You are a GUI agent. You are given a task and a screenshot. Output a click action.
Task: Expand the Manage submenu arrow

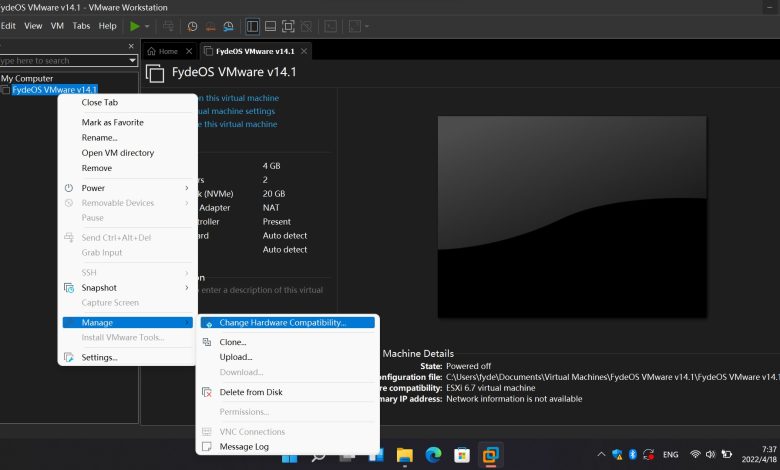point(187,323)
